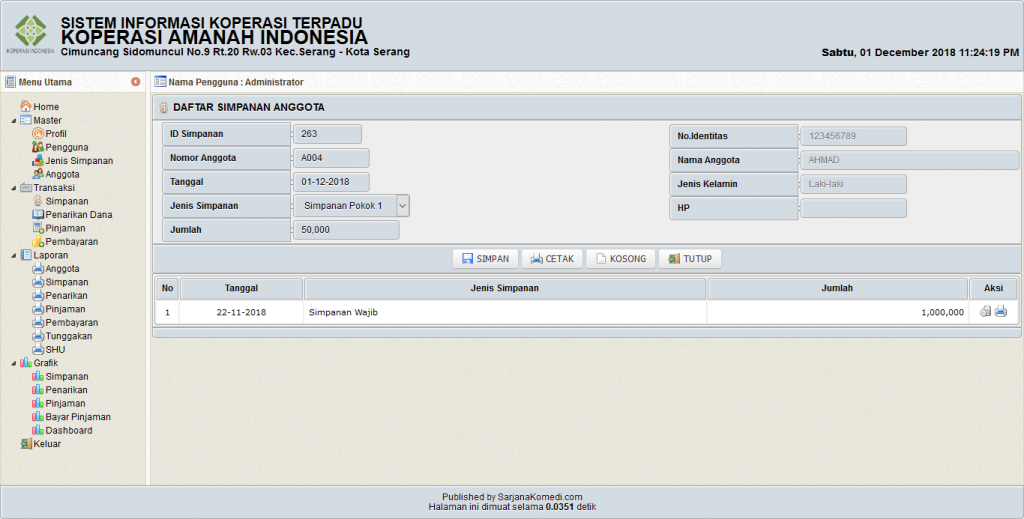The image size is (1024, 519).
Task: Click the Profil icon under Master
Action: click(38, 133)
